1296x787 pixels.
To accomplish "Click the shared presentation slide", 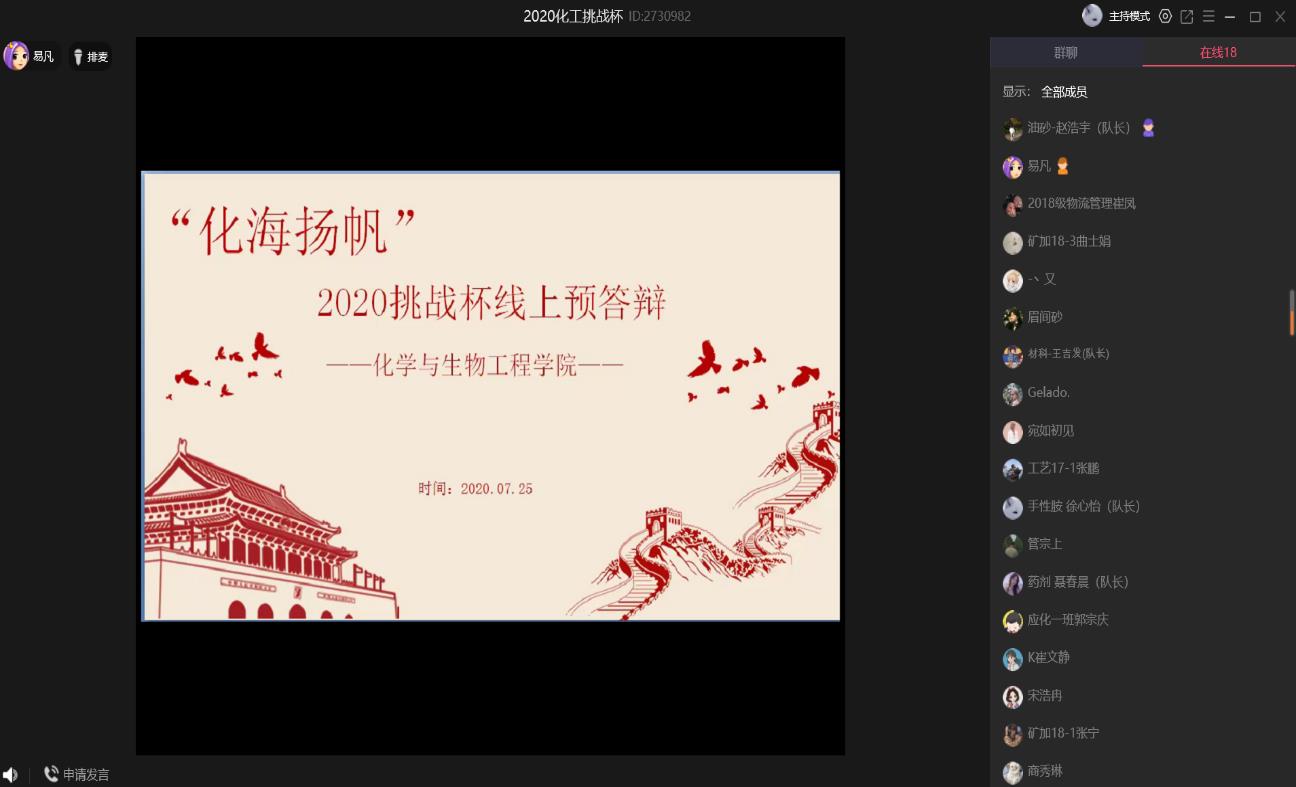I will pyautogui.click(x=490, y=396).
